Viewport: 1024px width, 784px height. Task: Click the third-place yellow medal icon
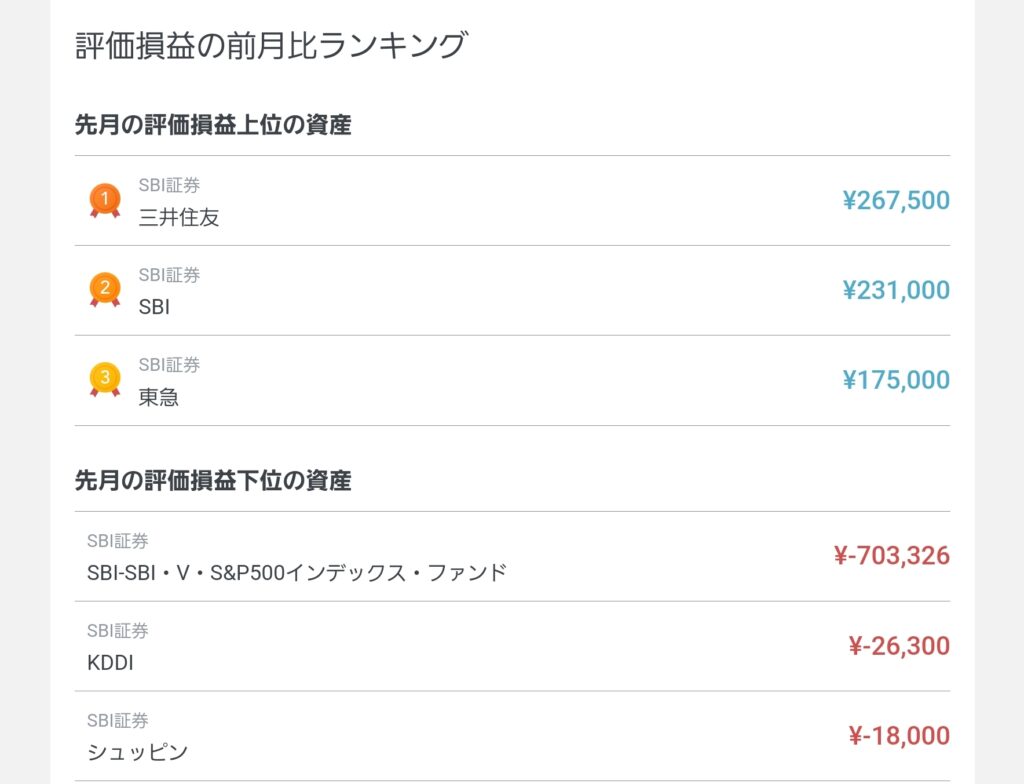click(x=104, y=380)
